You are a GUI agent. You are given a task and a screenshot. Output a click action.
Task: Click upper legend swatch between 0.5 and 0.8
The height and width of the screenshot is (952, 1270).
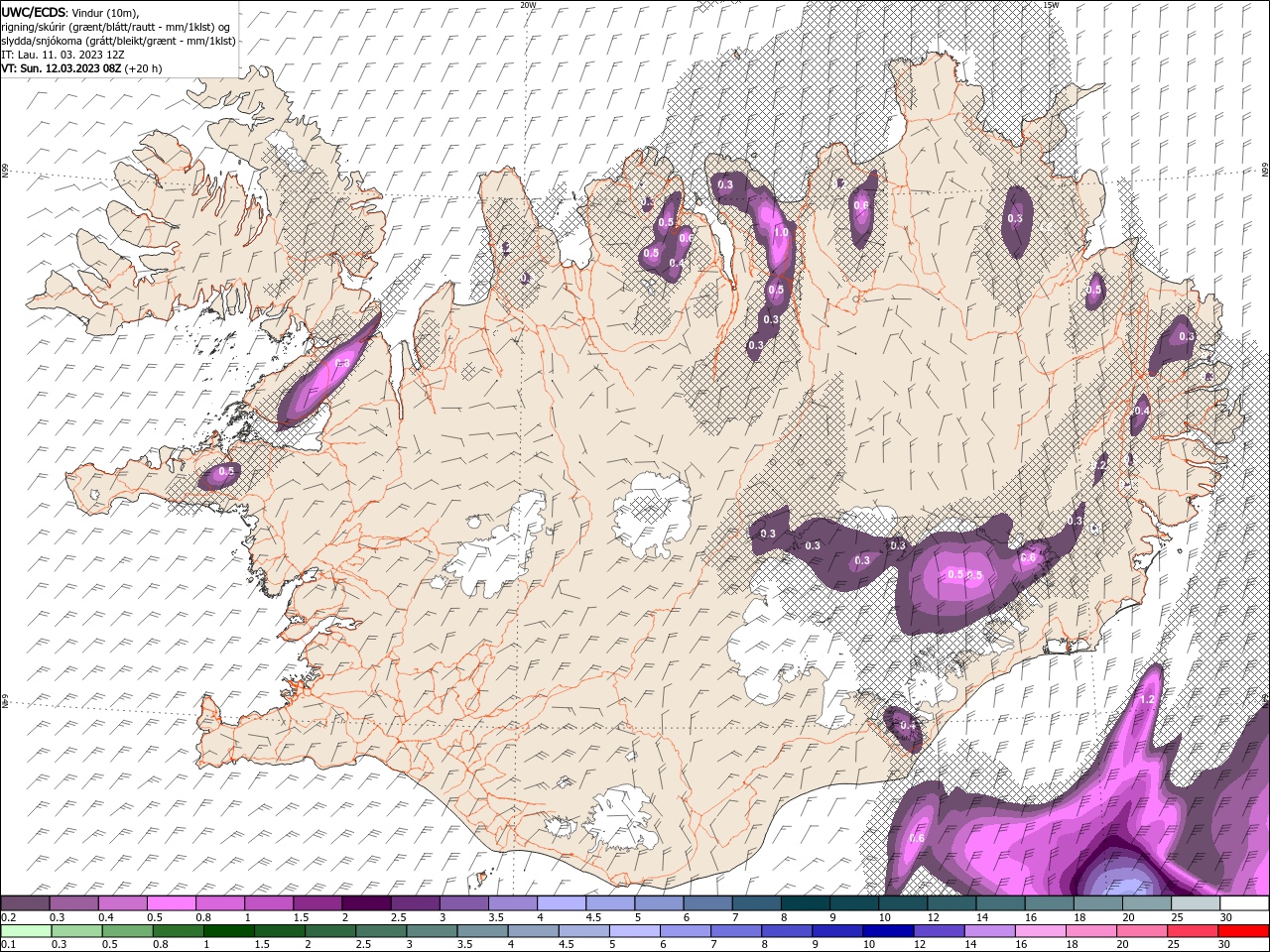coord(171,903)
